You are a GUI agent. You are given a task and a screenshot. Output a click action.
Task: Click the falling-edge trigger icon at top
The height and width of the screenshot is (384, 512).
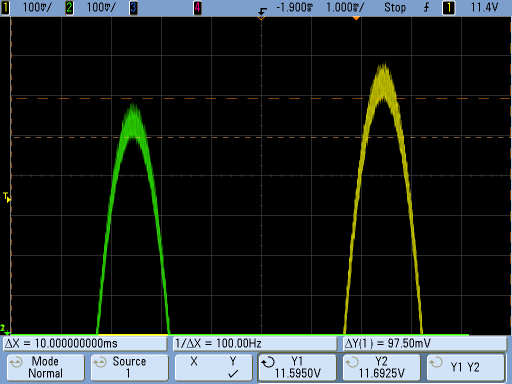262,11
